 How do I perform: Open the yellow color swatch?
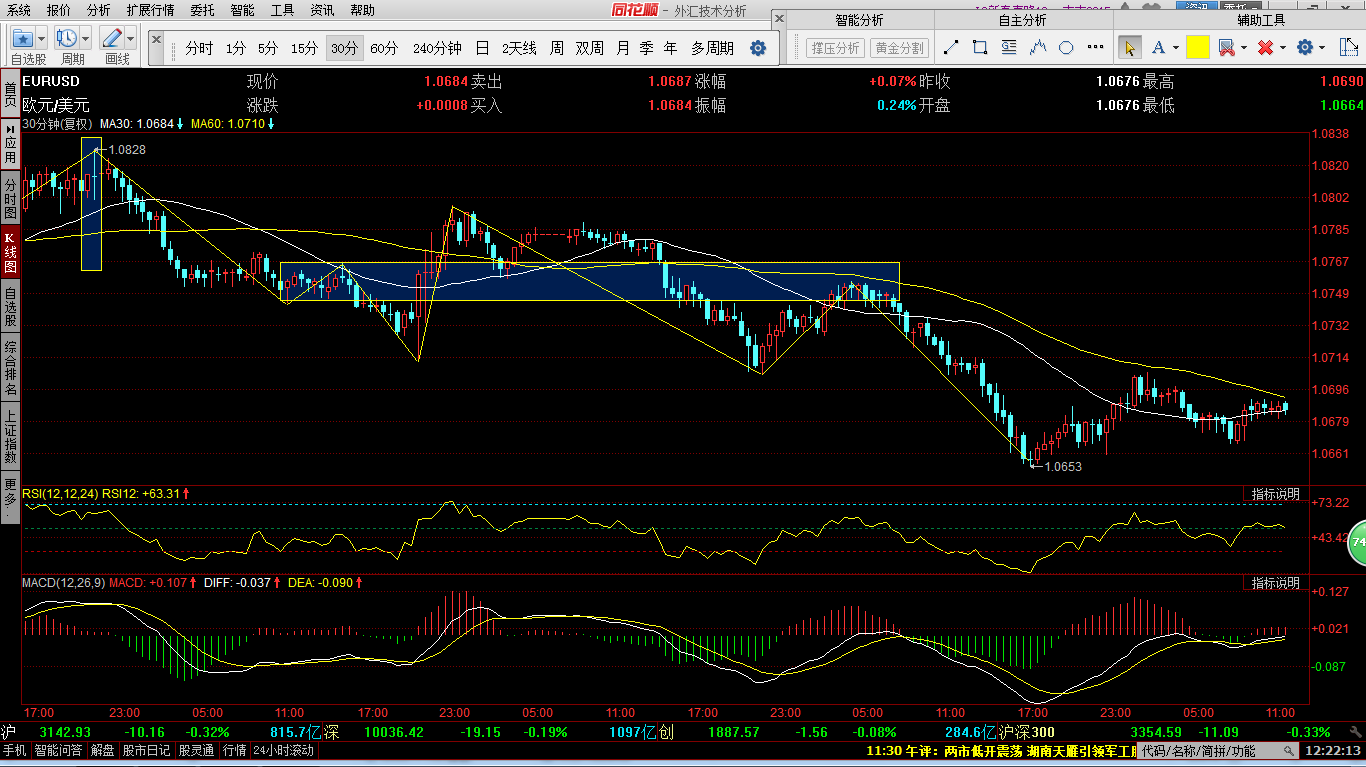pyautogui.click(x=1198, y=47)
